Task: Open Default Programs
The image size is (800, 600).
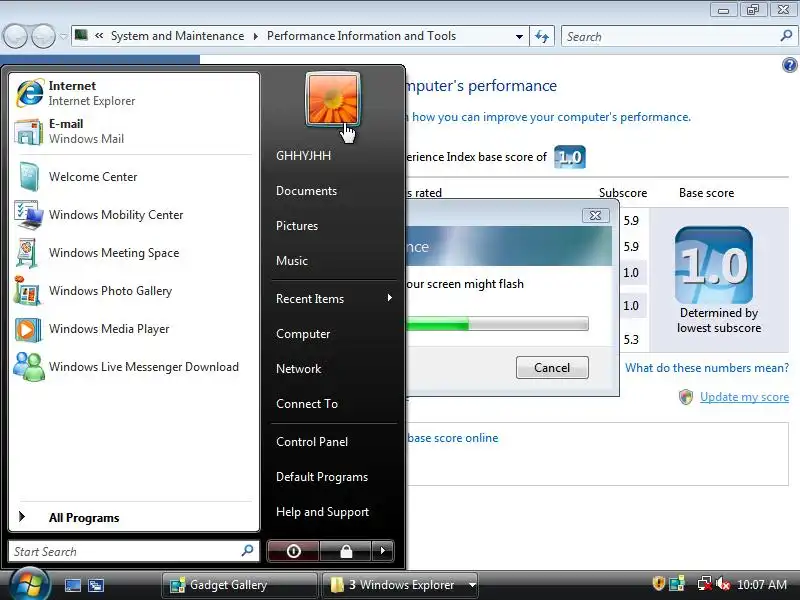Action: point(322,477)
